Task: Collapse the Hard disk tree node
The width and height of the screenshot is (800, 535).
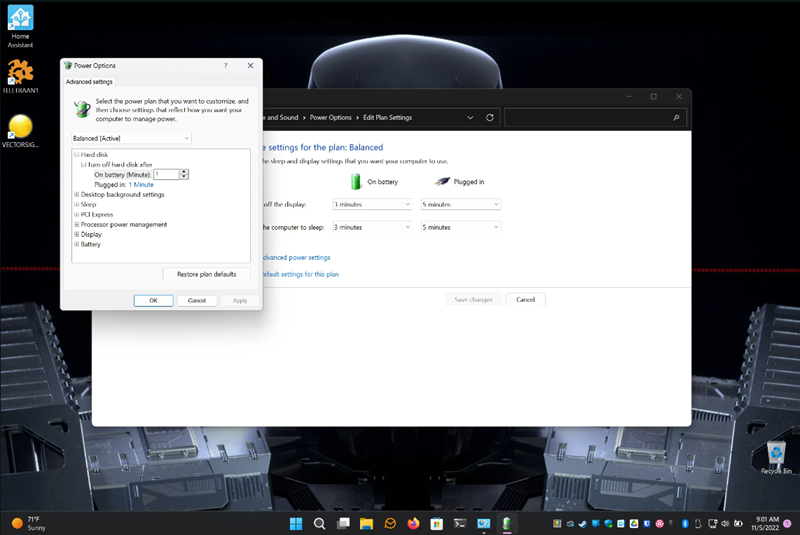Action: [77, 155]
